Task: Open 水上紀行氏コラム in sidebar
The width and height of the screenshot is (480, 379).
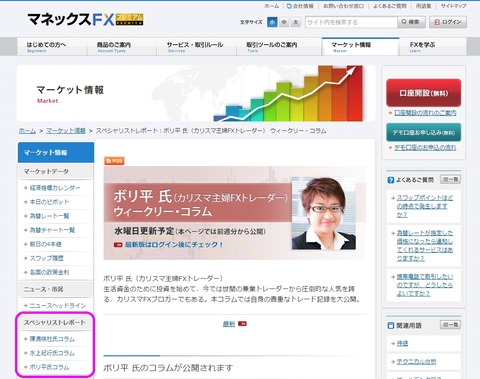Action: pos(52,353)
